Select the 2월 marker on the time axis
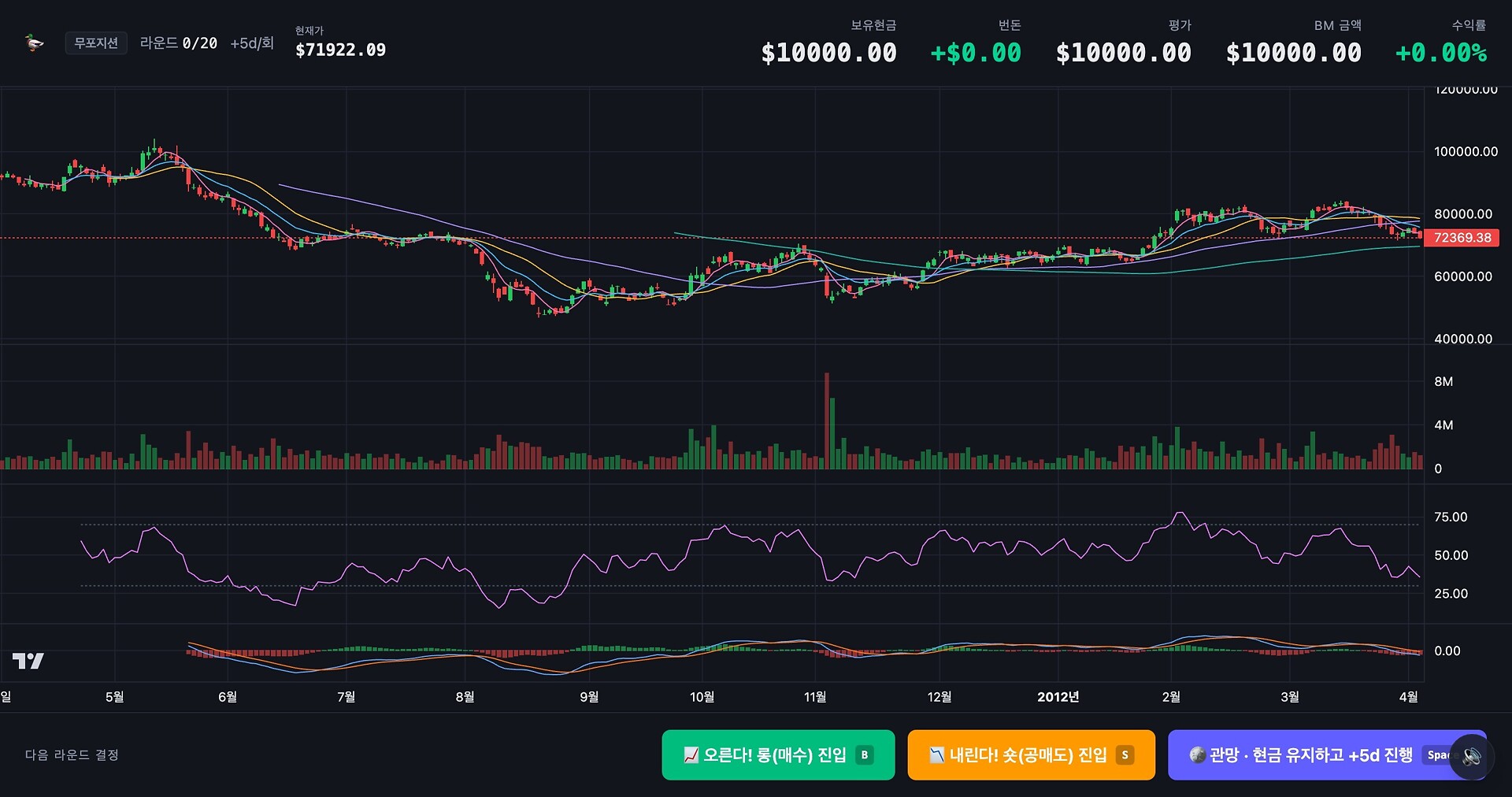The image size is (1512, 797). [x=1171, y=697]
